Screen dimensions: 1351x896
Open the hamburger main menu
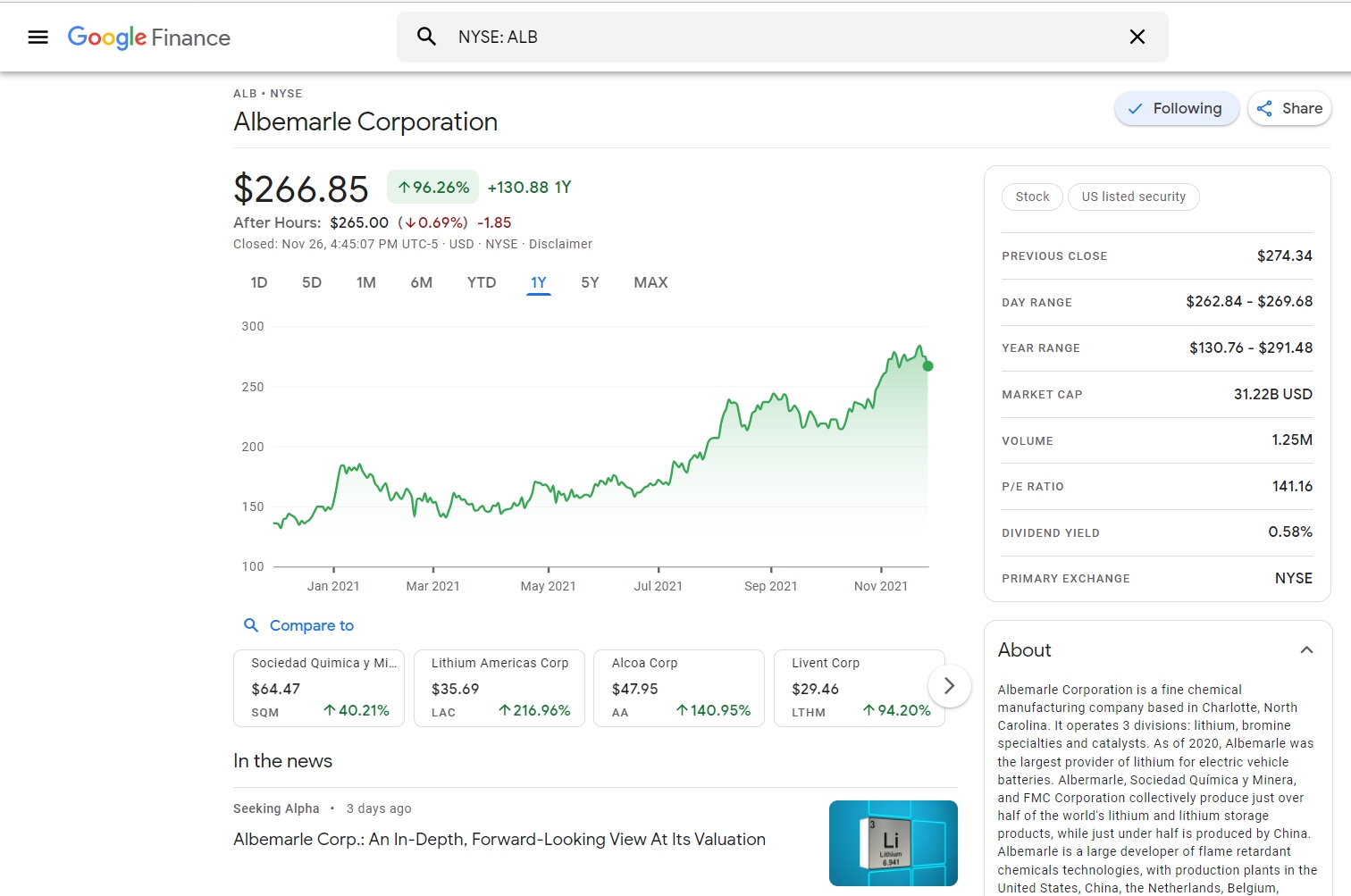(38, 37)
